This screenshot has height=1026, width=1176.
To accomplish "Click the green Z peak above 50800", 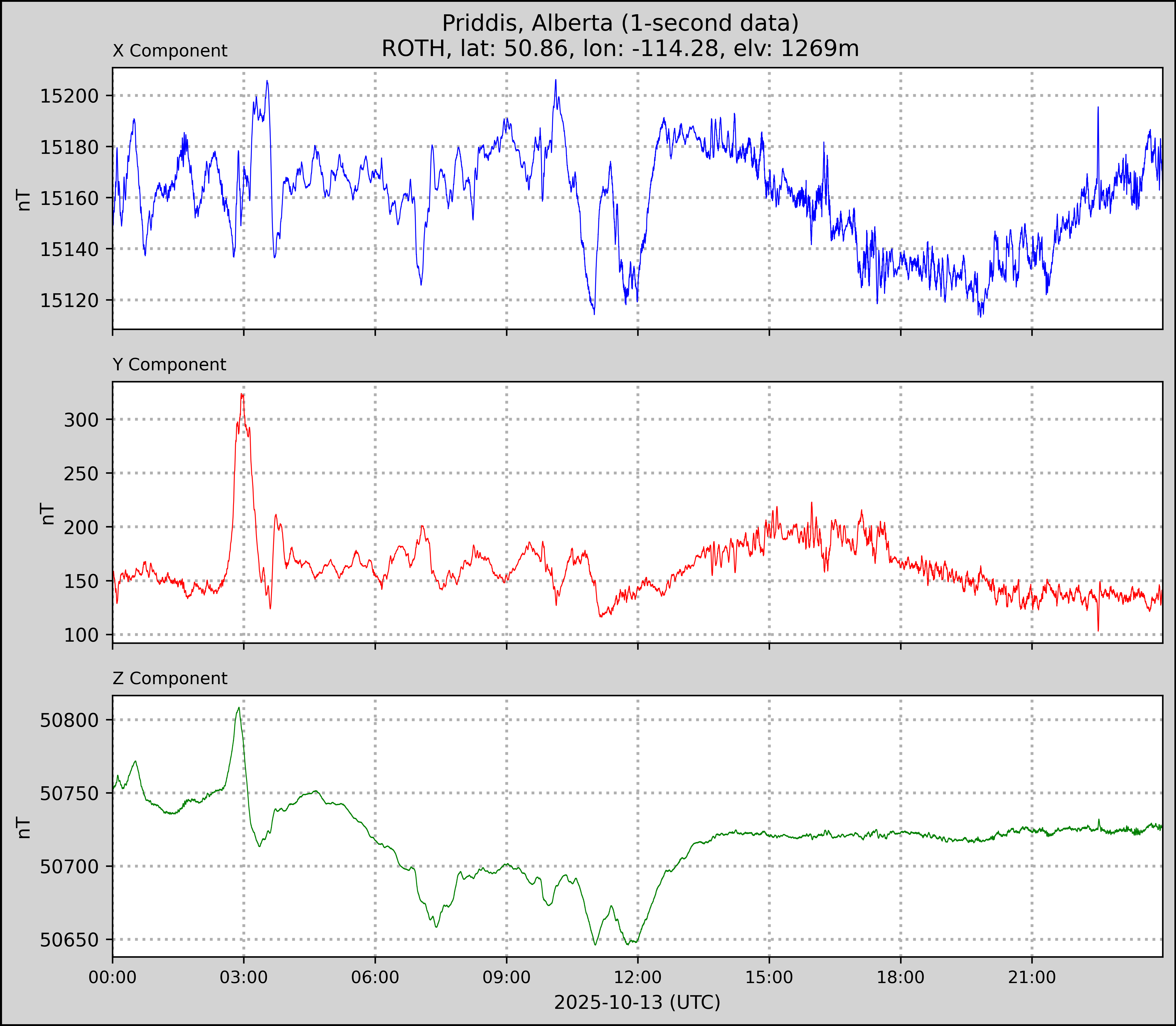I will click(x=239, y=708).
